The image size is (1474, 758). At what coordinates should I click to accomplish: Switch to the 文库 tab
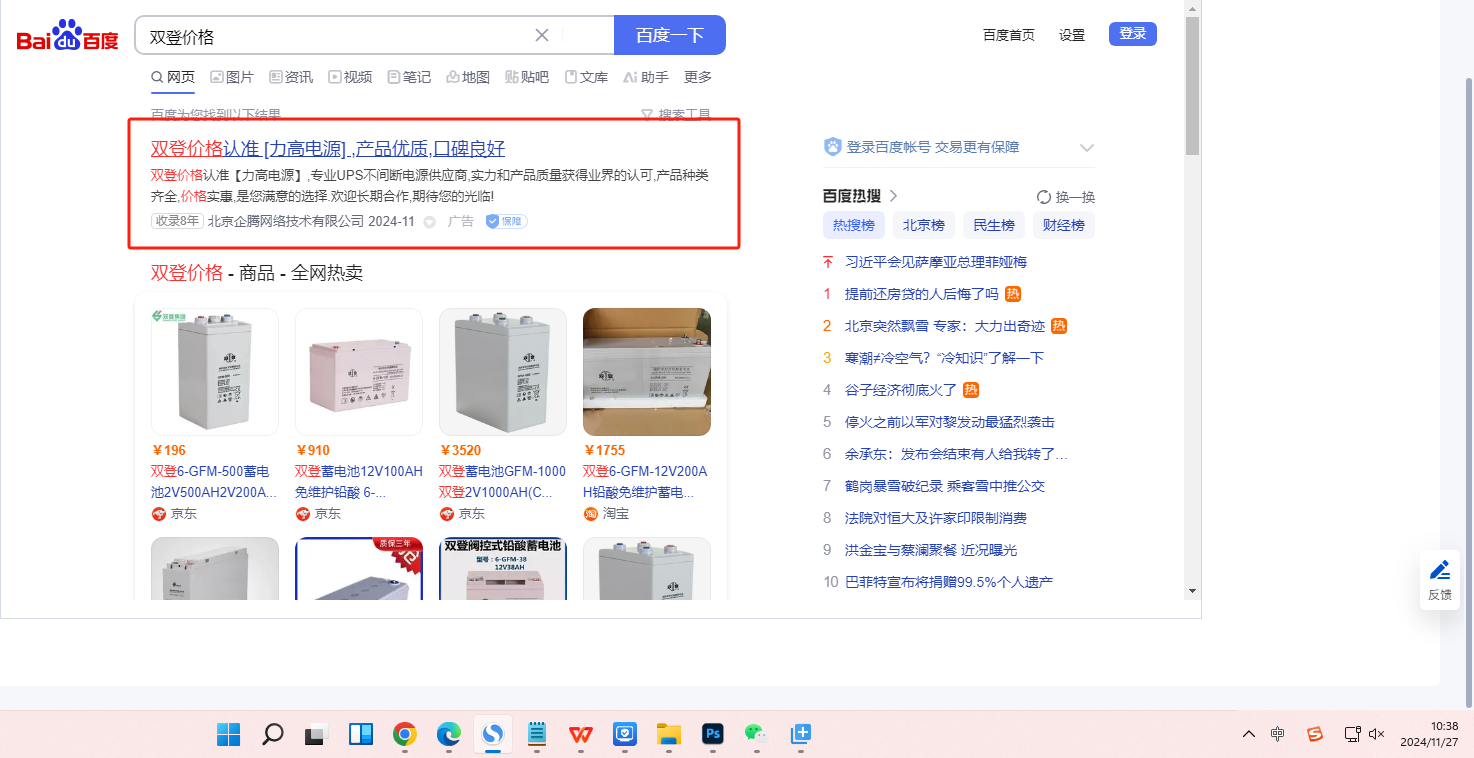tap(586, 77)
